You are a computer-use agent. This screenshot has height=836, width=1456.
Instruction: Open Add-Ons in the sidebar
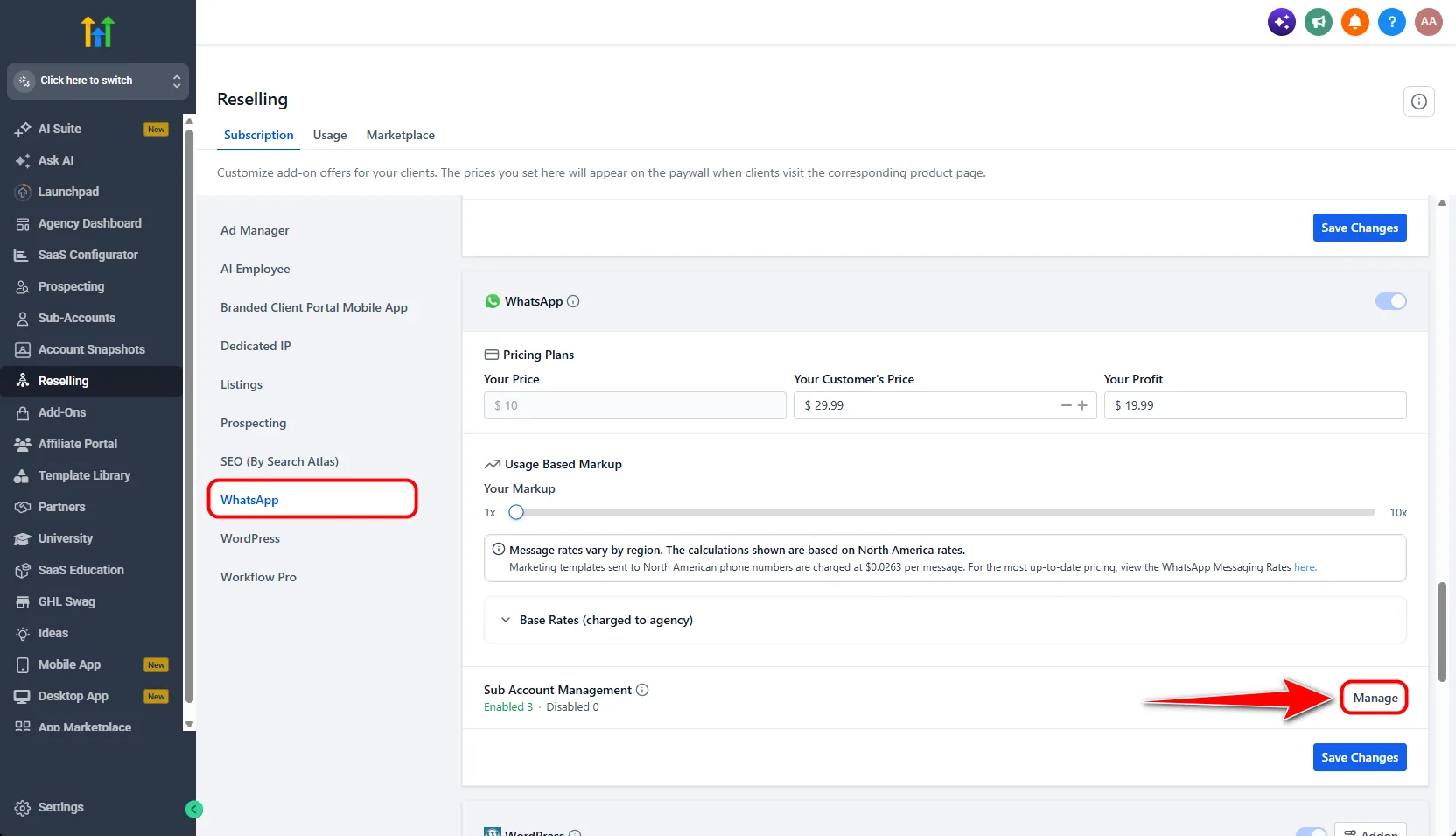91,412
